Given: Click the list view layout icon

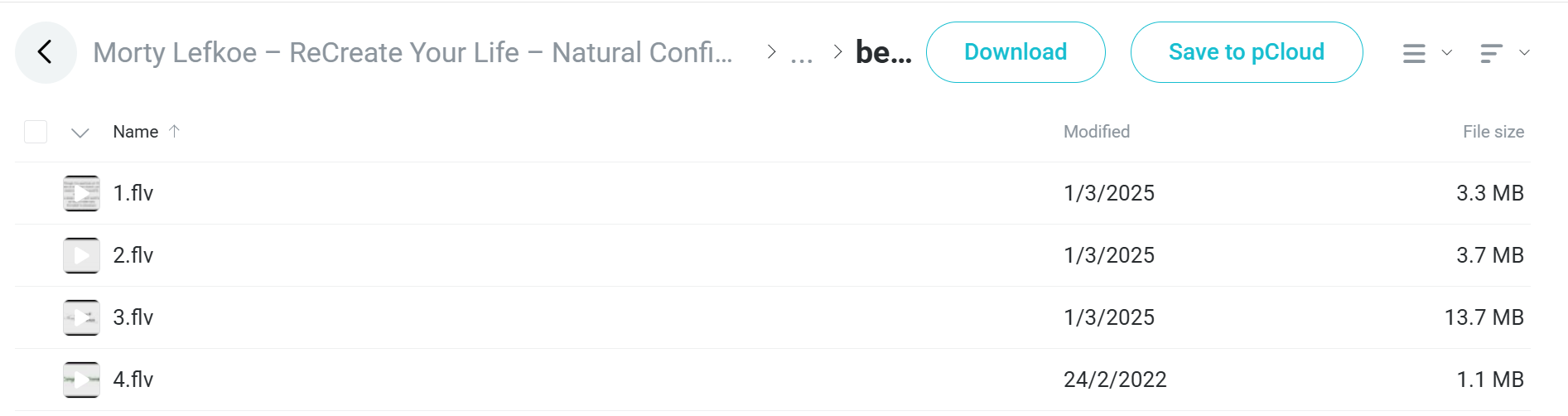Looking at the screenshot, I should point(1414,53).
